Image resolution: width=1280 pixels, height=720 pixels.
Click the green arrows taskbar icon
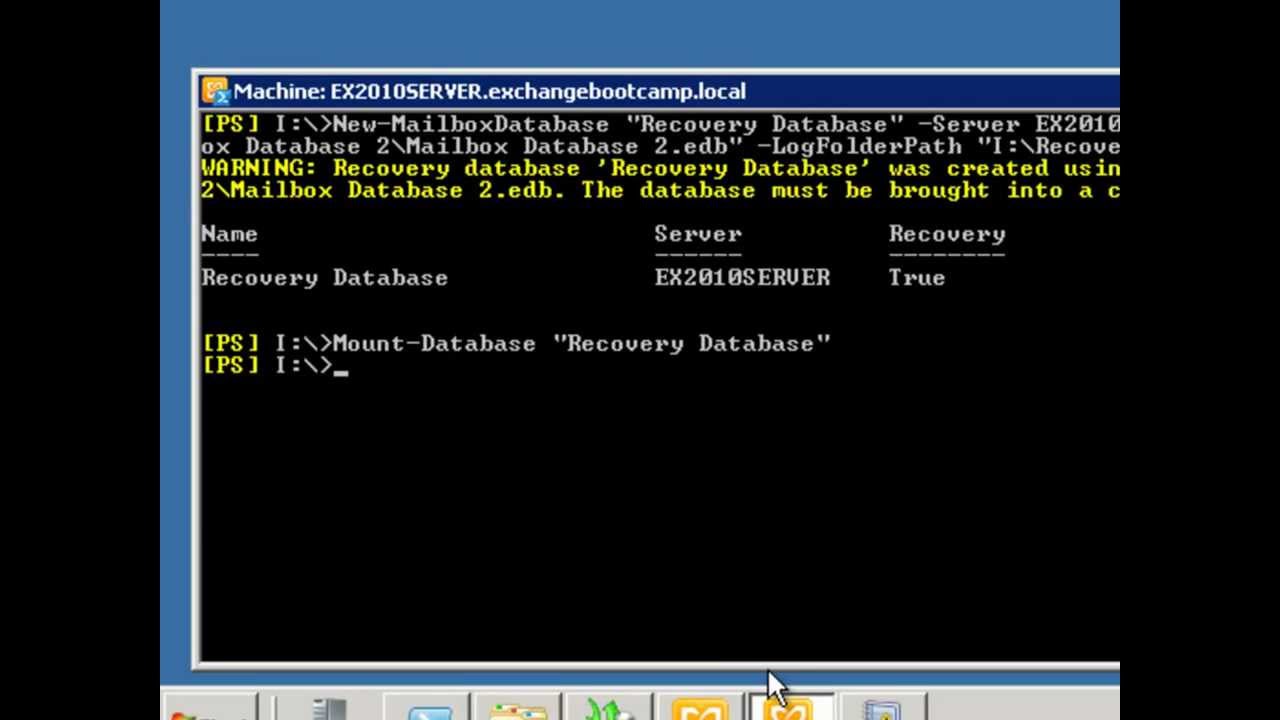(x=608, y=708)
